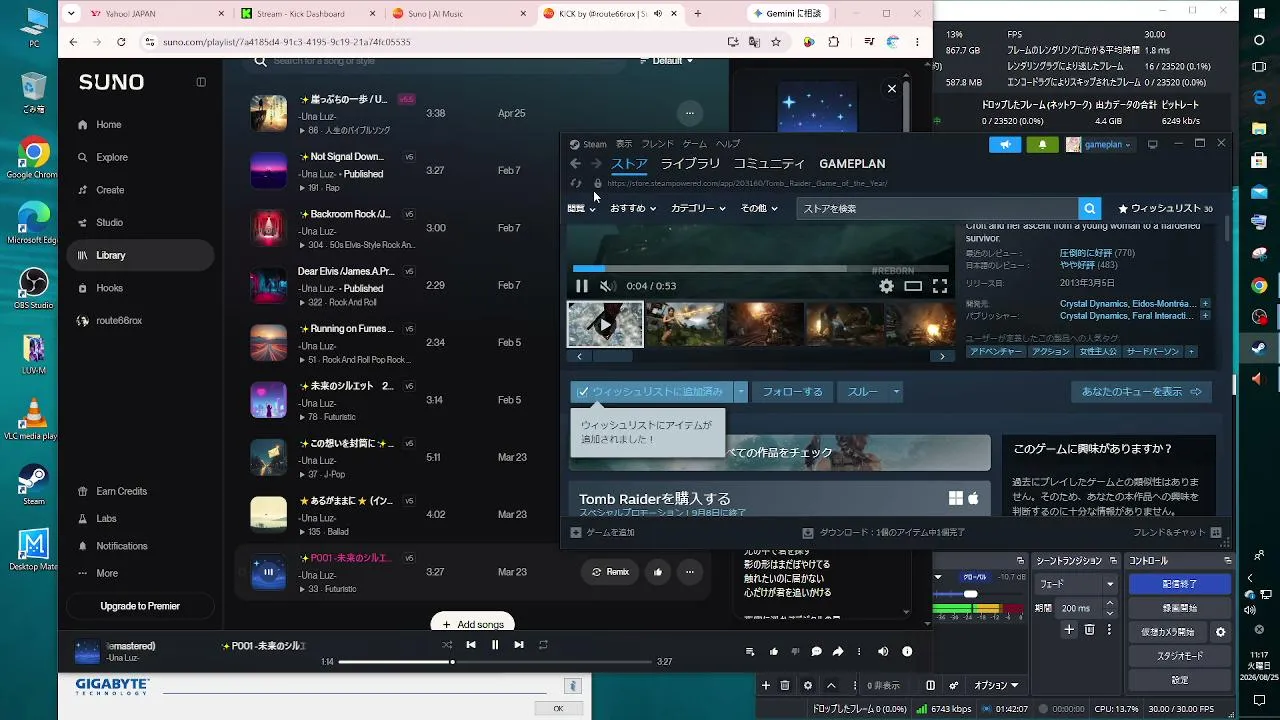Mute the Suno player volume

coord(883,652)
